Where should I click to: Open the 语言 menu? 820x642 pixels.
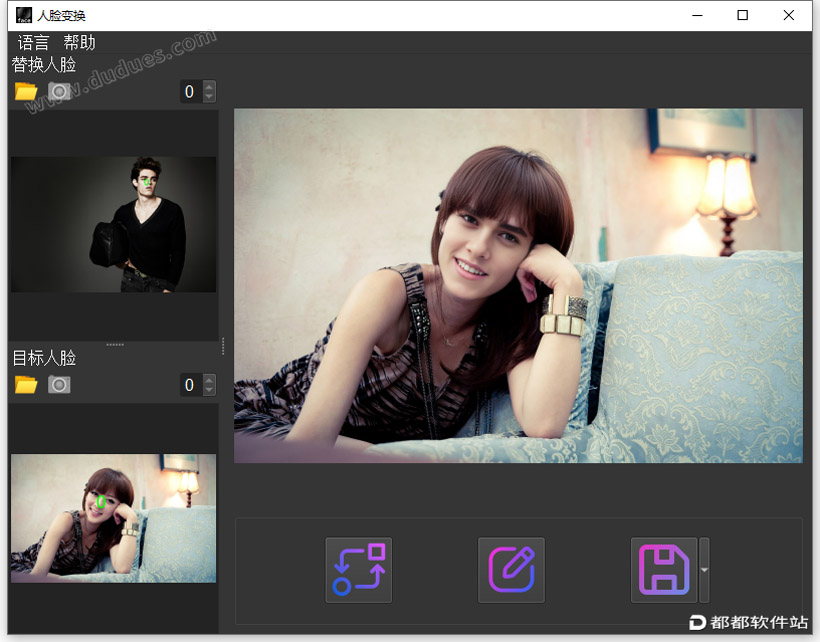click(34, 42)
